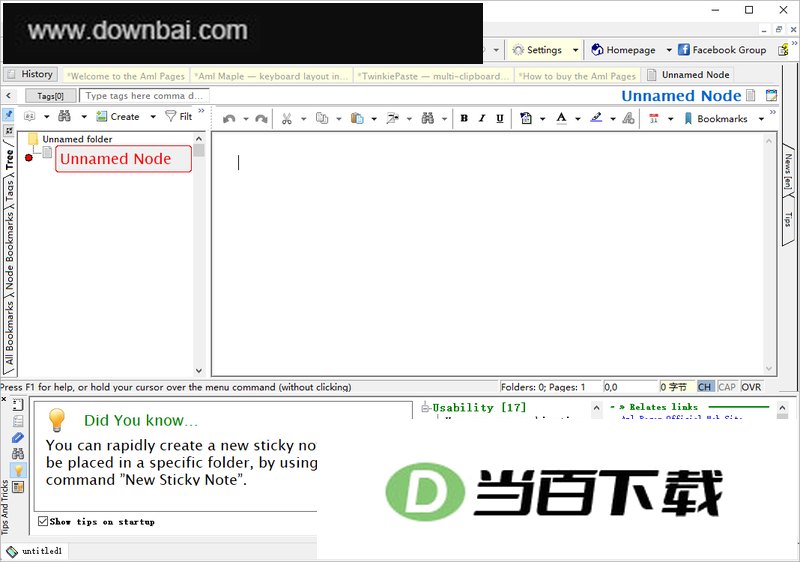Click the calendar icon beside Unnamed Node title
Screen dimensions: 800x562
pos(771,95)
